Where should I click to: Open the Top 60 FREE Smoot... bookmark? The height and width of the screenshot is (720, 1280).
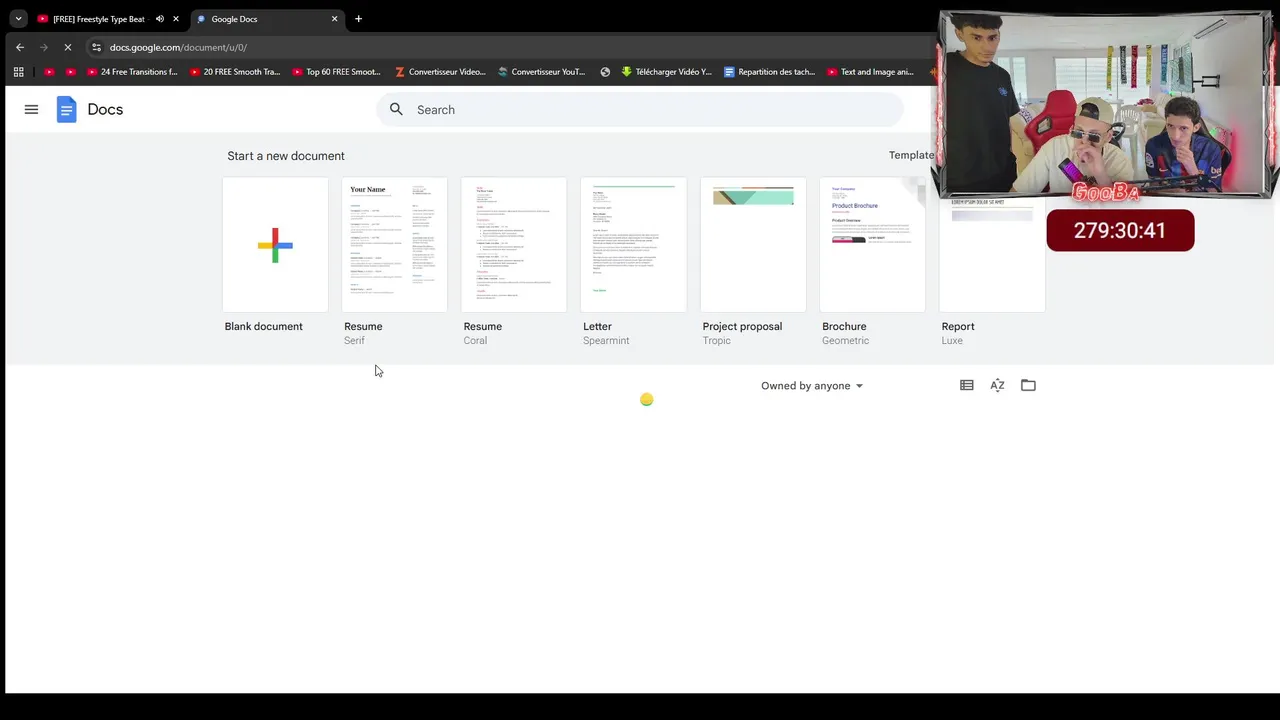pos(337,72)
